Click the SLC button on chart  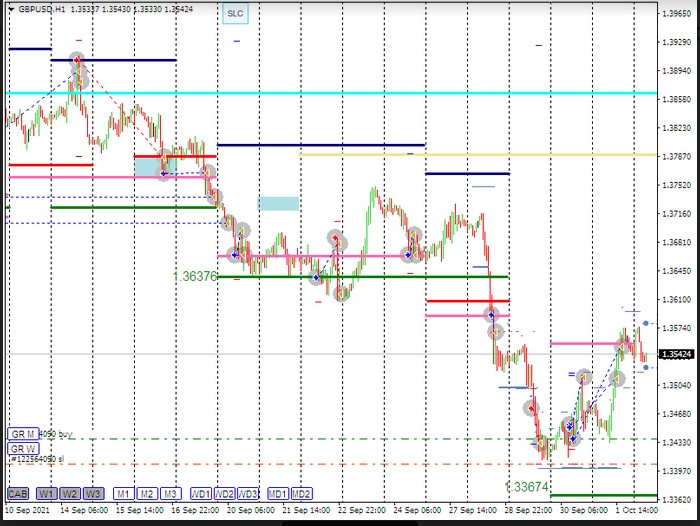point(235,14)
